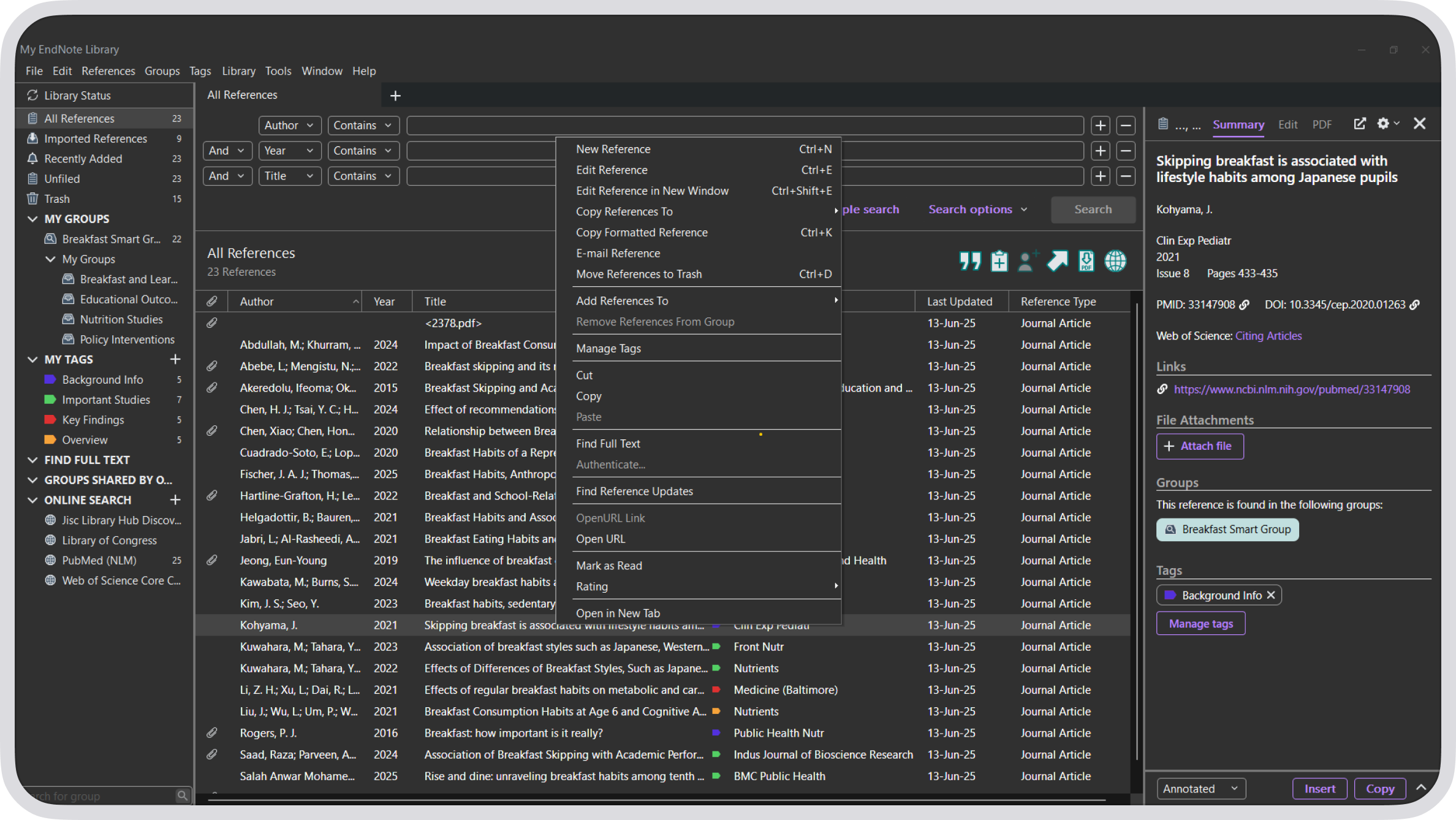Click the Online Search globe icon
Screen dimensions: 1456x820
point(1115,261)
